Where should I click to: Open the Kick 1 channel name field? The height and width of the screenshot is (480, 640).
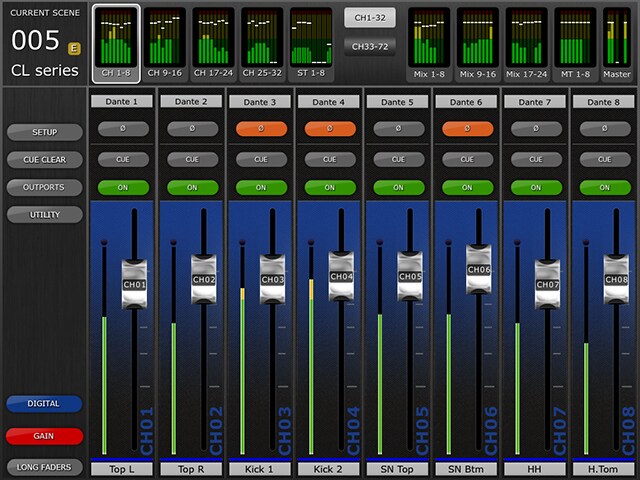[x=261, y=468]
